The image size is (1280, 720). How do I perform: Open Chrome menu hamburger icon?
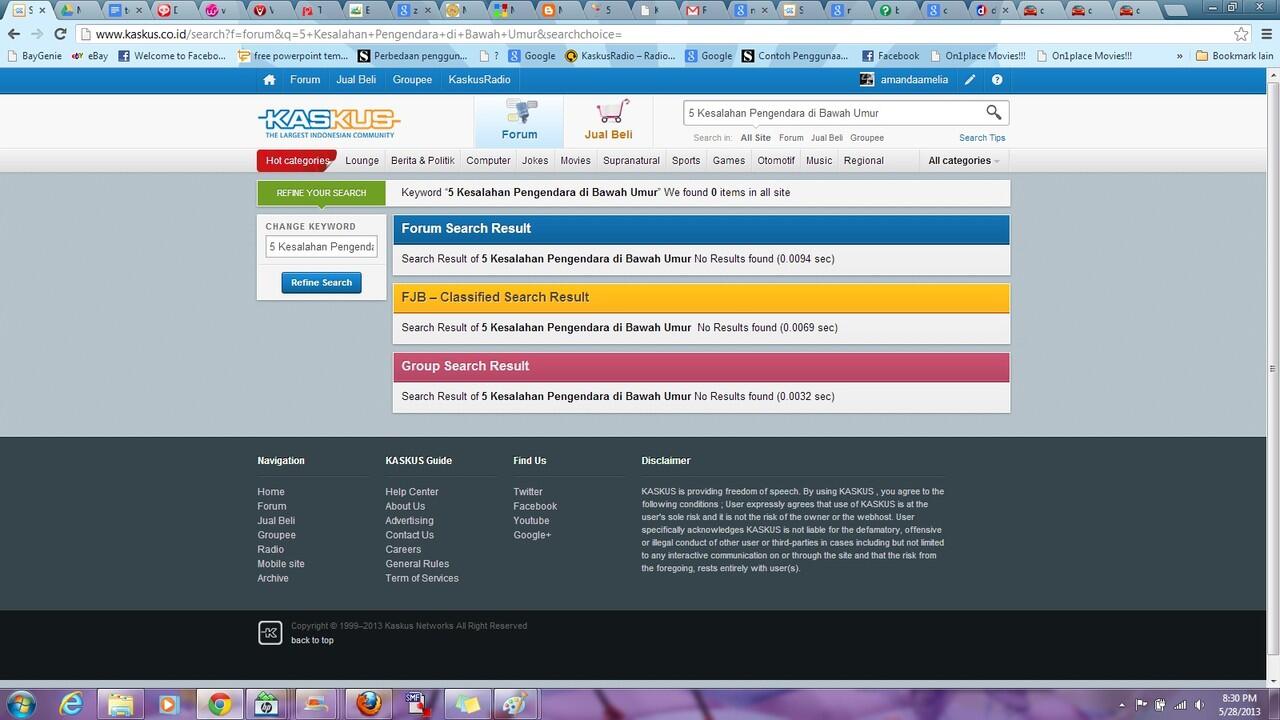pyautogui.click(x=1265, y=34)
